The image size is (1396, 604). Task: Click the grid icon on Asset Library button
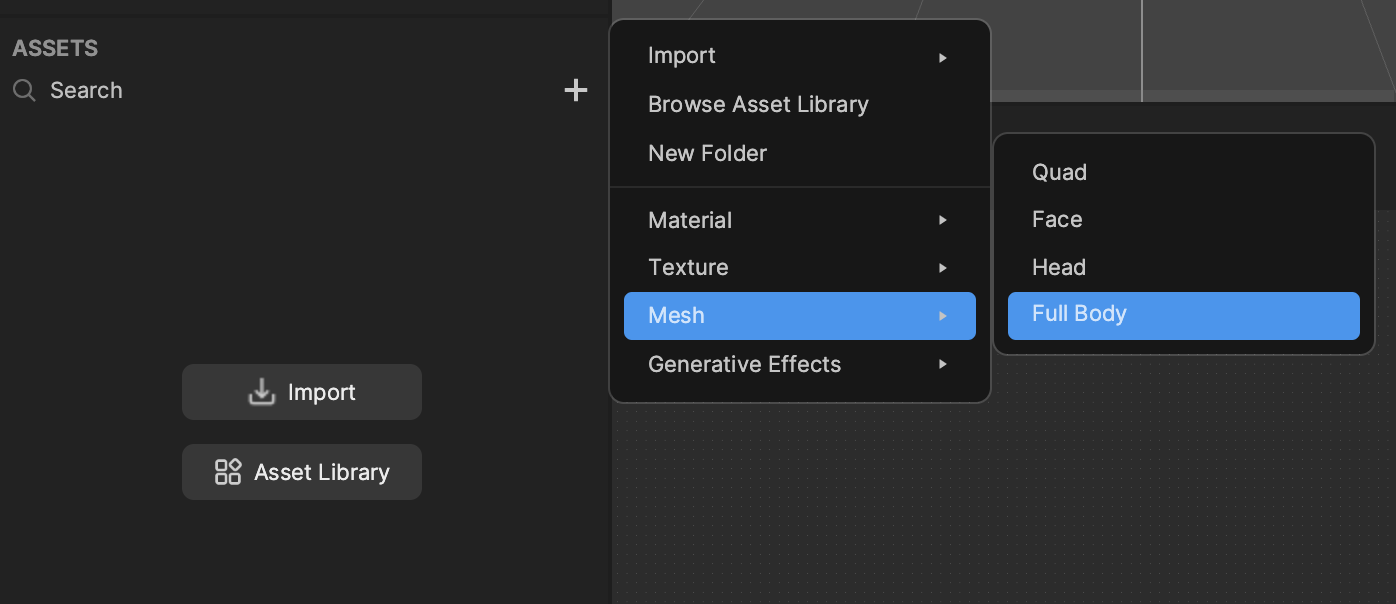point(228,472)
